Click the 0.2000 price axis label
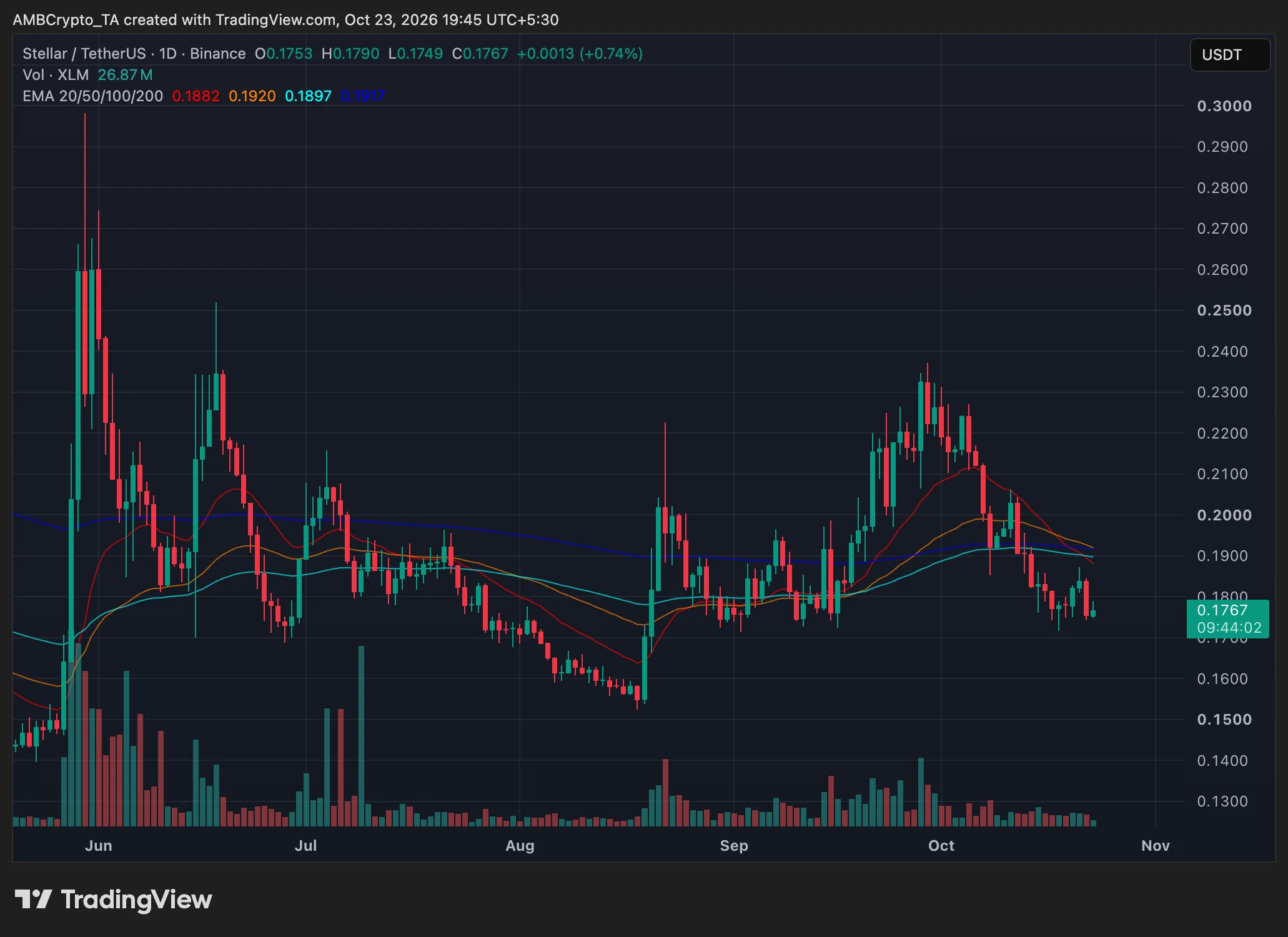The height and width of the screenshot is (937, 1288). [1224, 515]
